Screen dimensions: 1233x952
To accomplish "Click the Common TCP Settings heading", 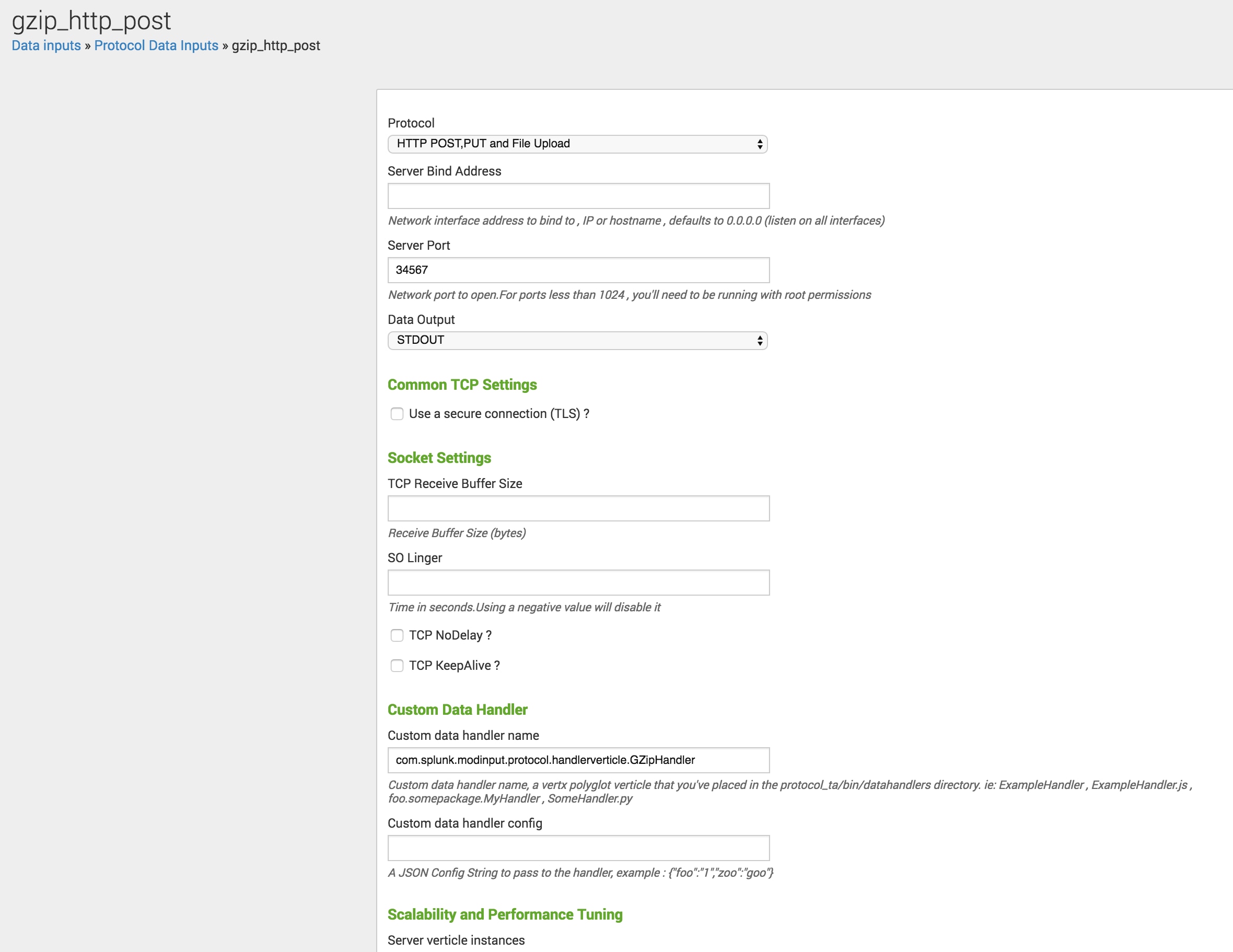I will click(x=462, y=385).
